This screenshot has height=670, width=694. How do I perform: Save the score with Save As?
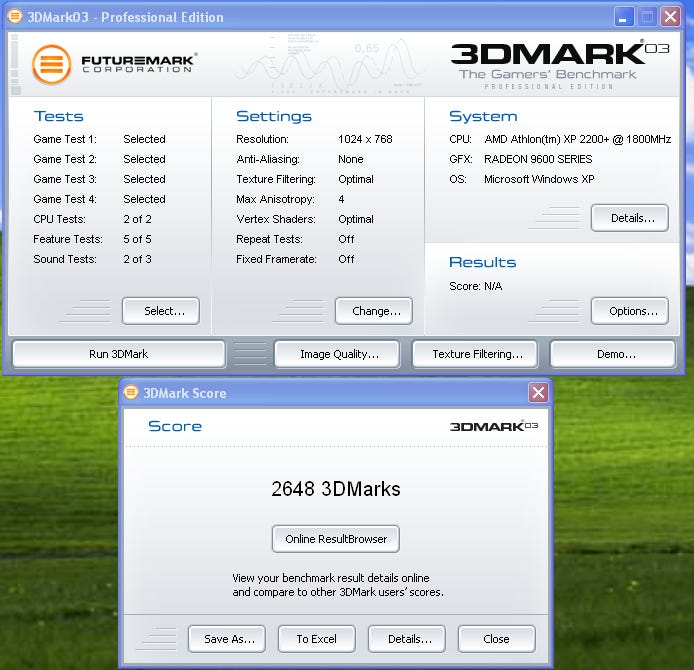227,639
